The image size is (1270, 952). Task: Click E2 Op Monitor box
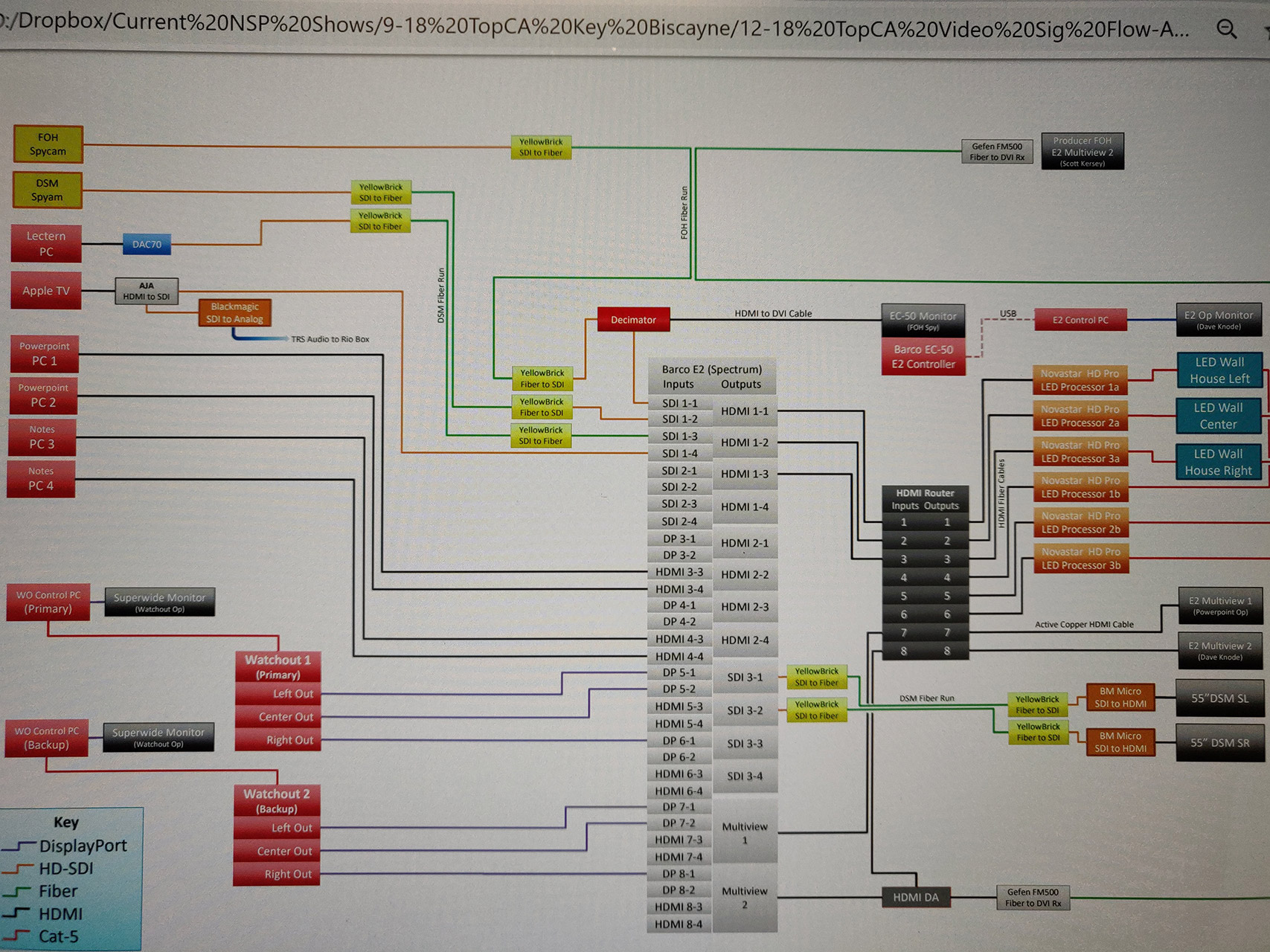point(1219,320)
